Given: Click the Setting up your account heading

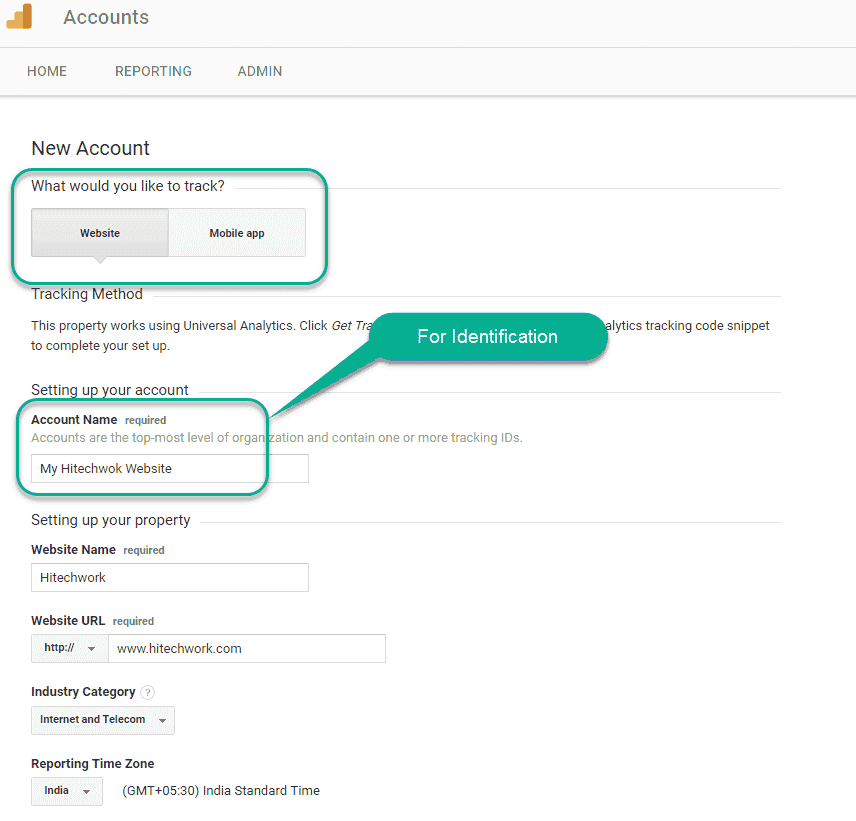Looking at the screenshot, I should (110, 390).
